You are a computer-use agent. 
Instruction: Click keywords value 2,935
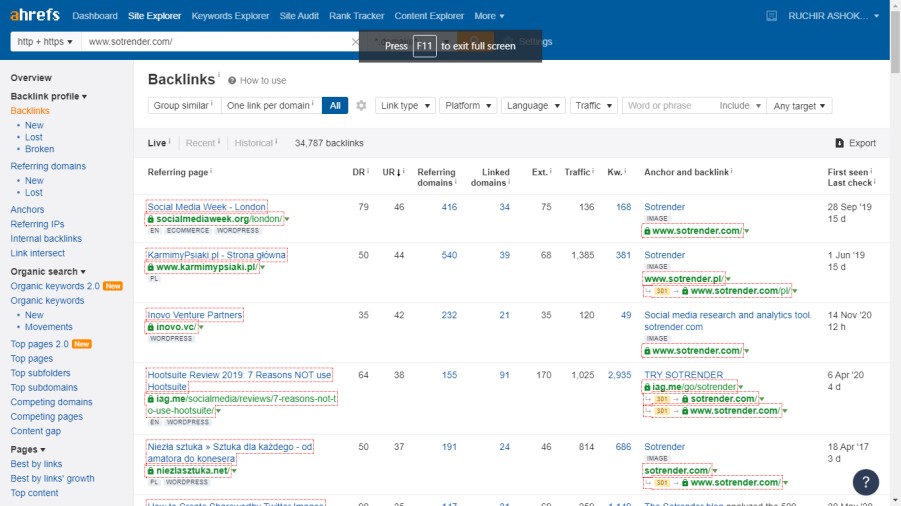(619, 374)
